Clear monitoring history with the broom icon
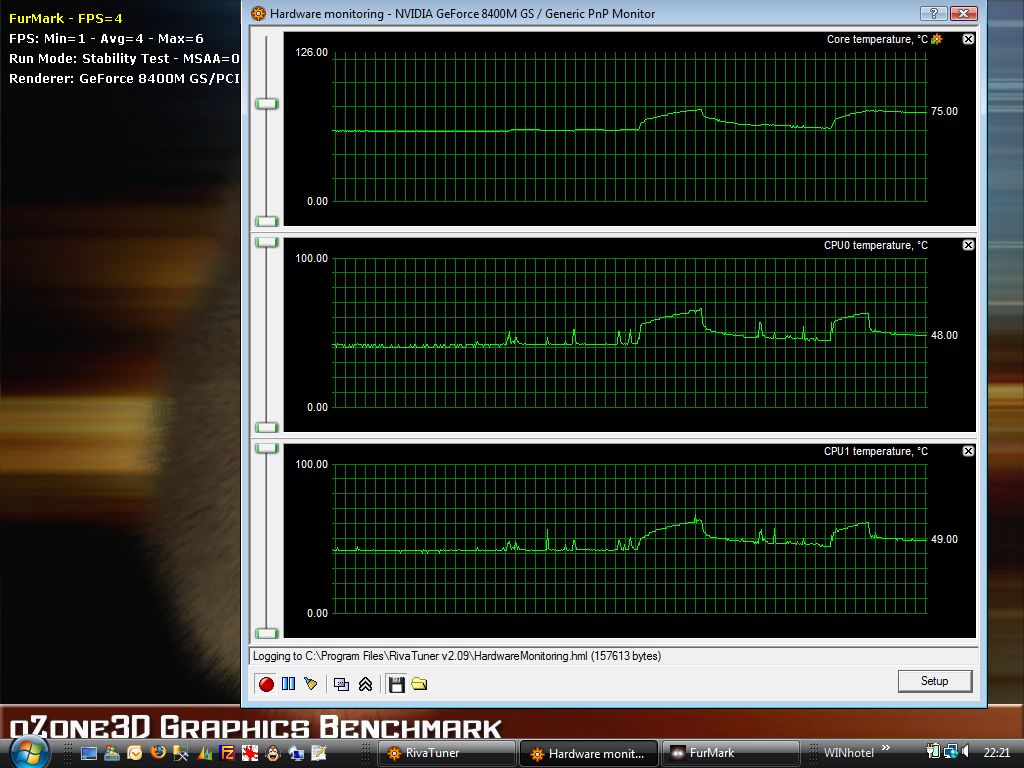This screenshot has height=768, width=1024. point(311,684)
